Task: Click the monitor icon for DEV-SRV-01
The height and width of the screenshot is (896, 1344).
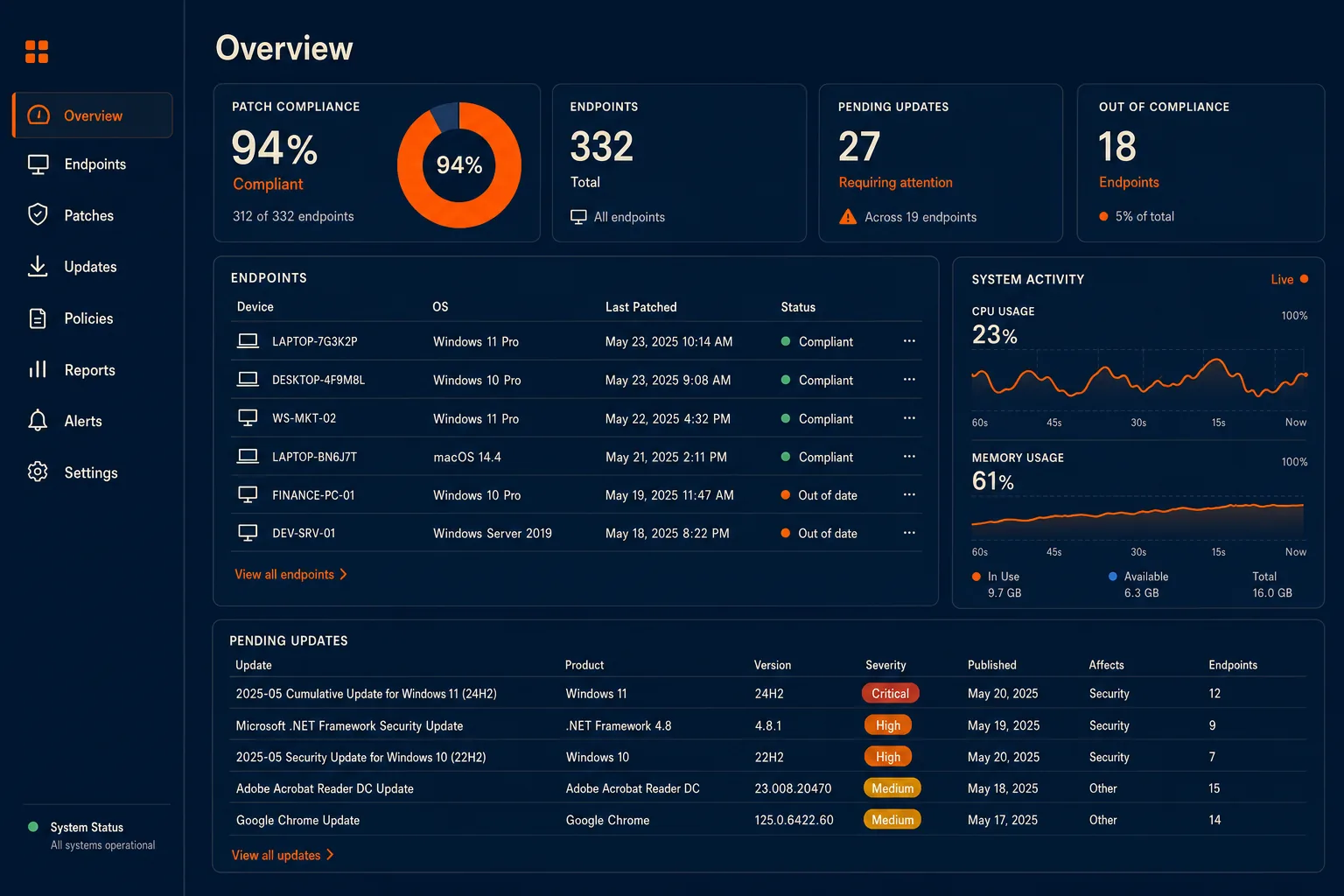Action: click(x=248, y=533)
